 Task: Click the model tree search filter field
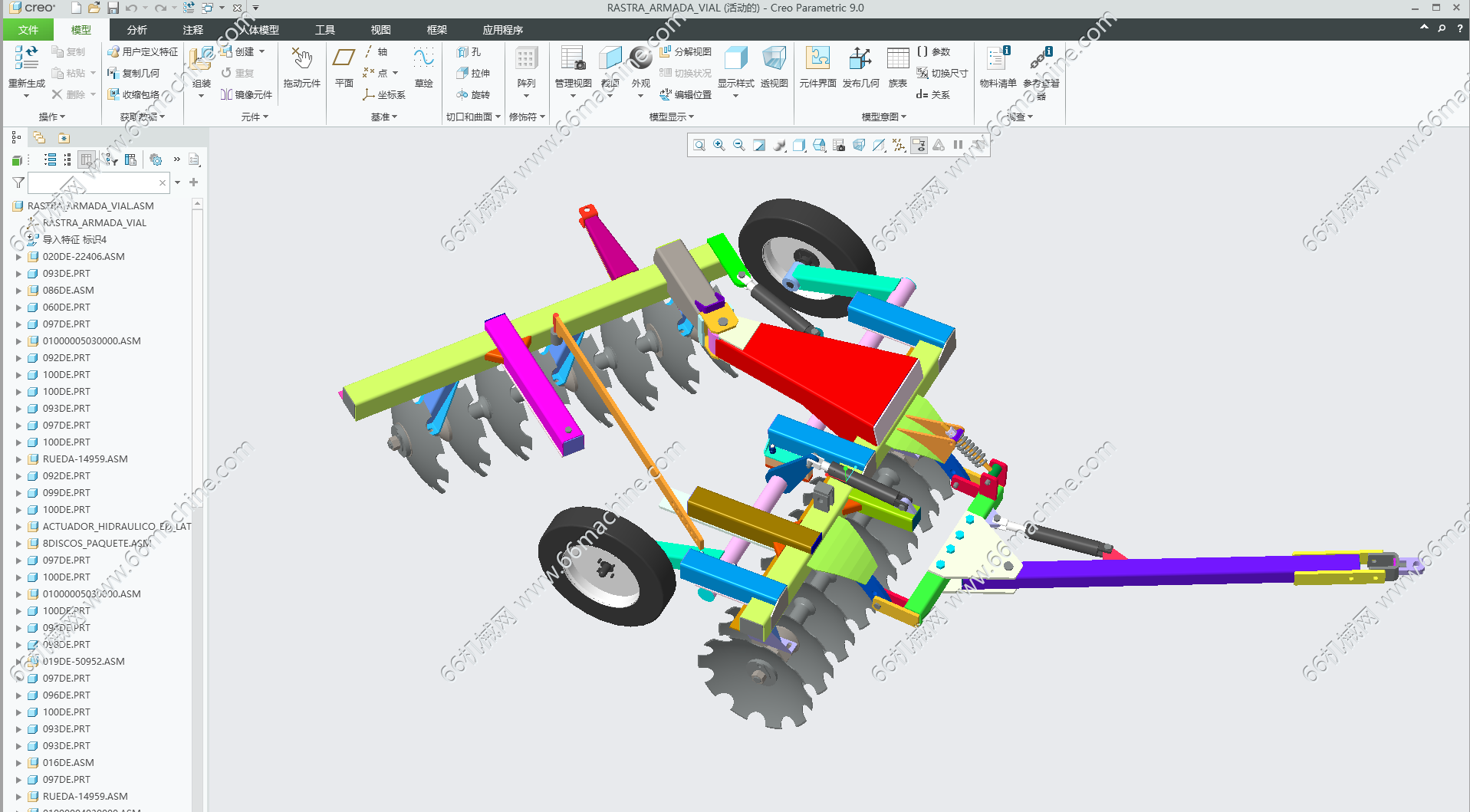coord(93,182)
